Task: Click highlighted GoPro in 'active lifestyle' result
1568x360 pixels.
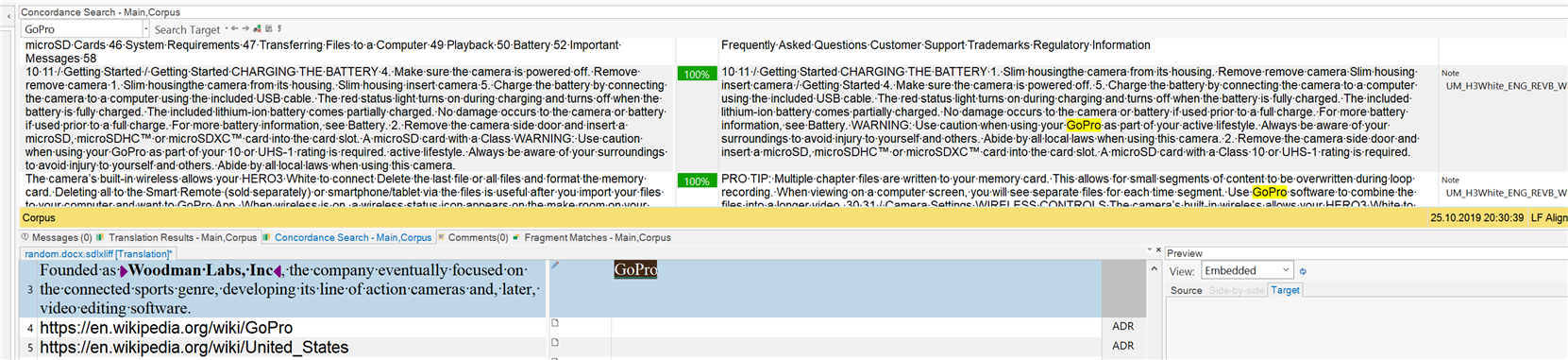Action: click(x=1084, y=125)
